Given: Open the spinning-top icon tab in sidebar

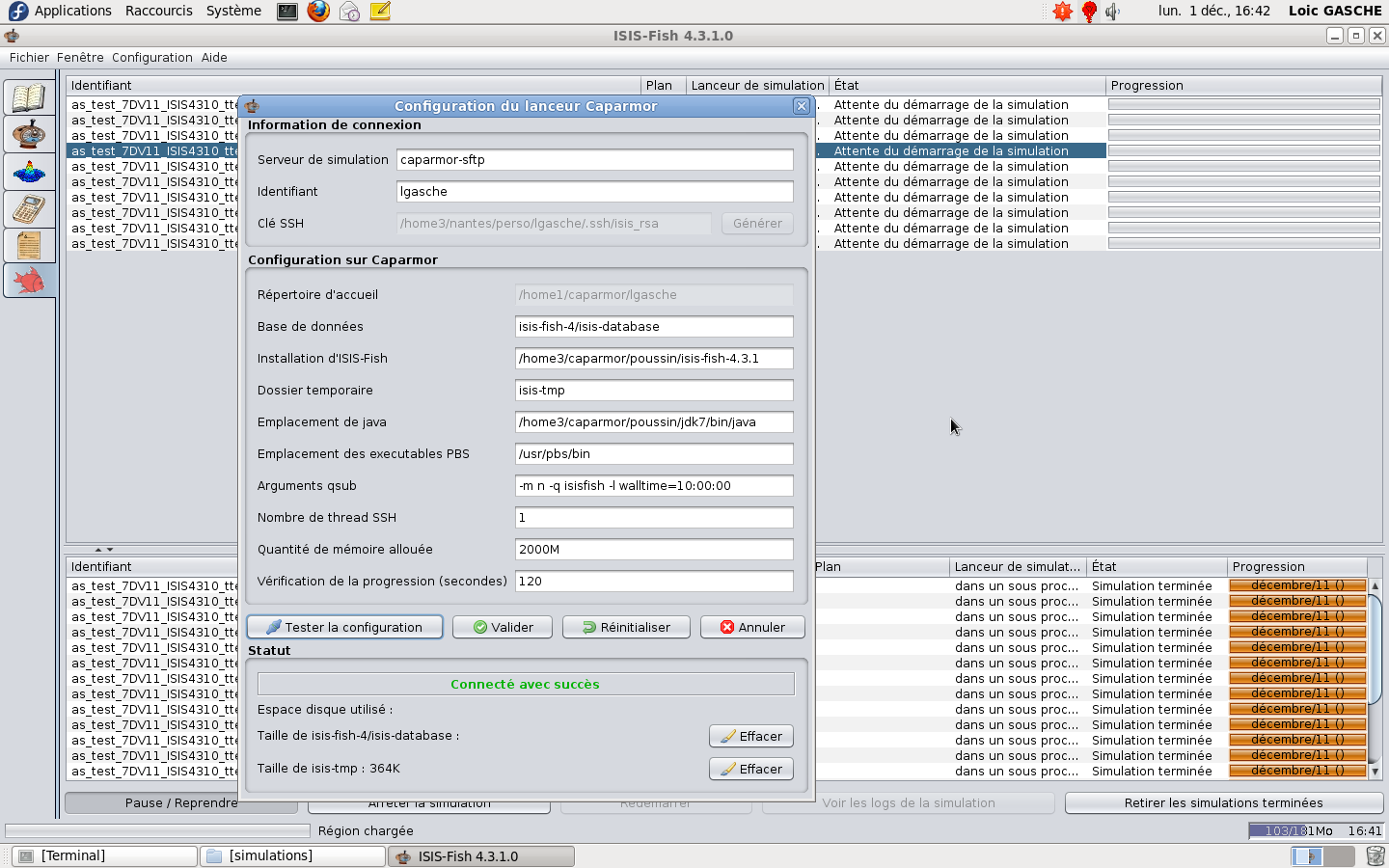Looking at the screenshot, I should click(x=29, y=134).
